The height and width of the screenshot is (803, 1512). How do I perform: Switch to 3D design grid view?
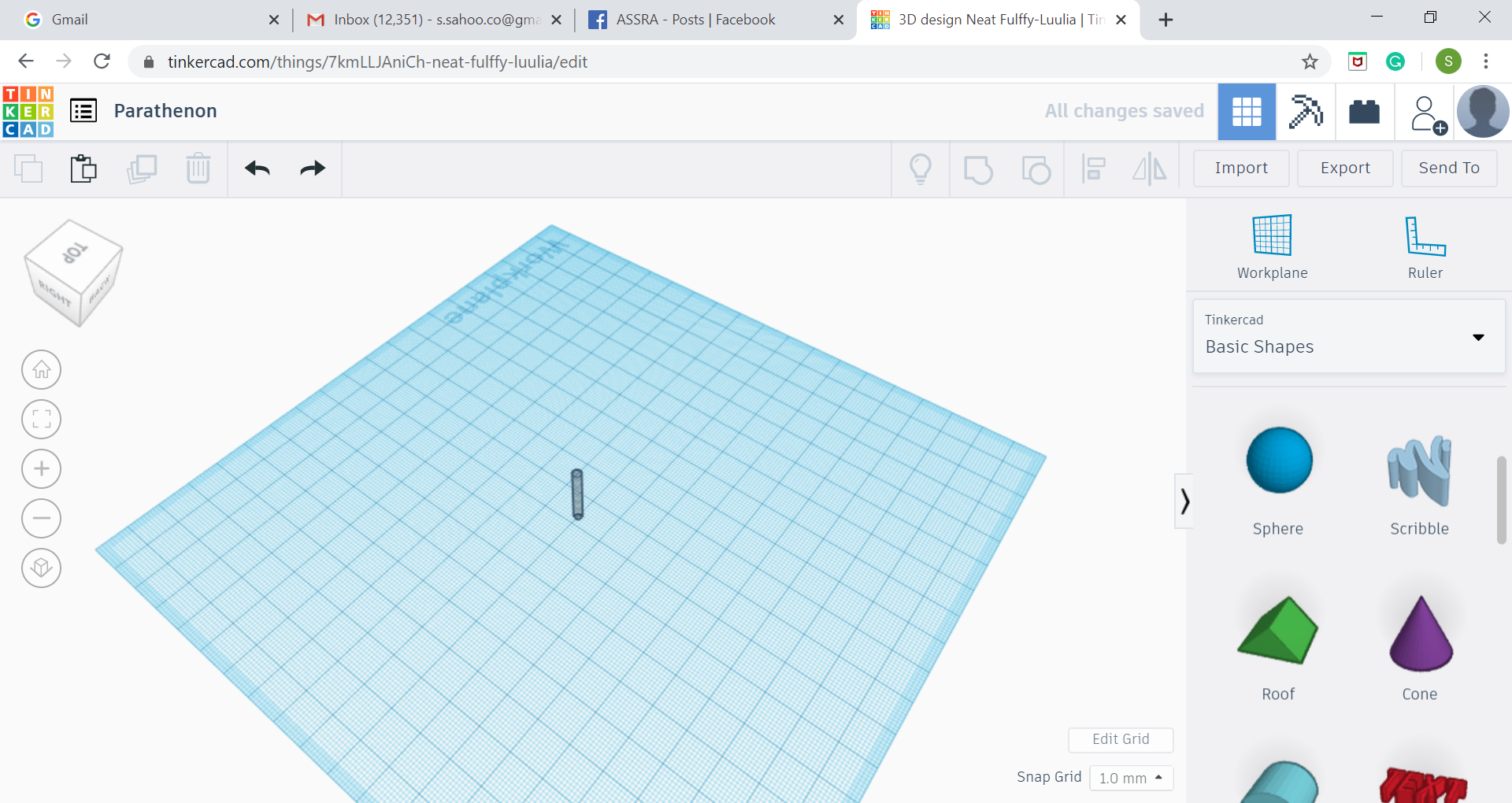(x=1247, y=112)
